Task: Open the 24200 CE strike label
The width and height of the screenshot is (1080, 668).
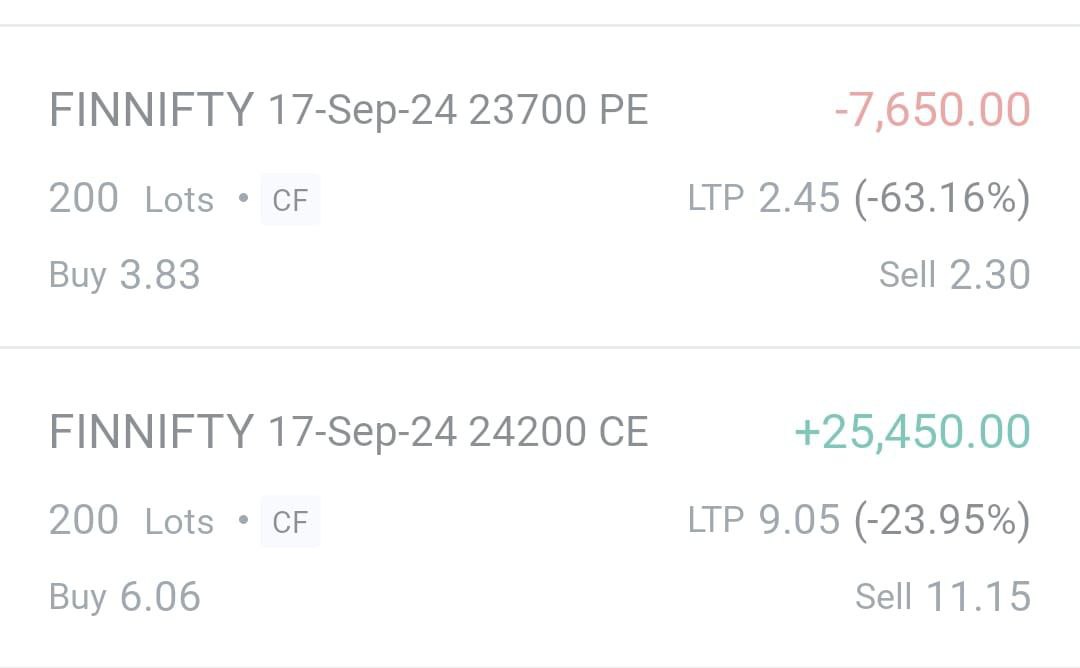Action: tap(558, 432)
